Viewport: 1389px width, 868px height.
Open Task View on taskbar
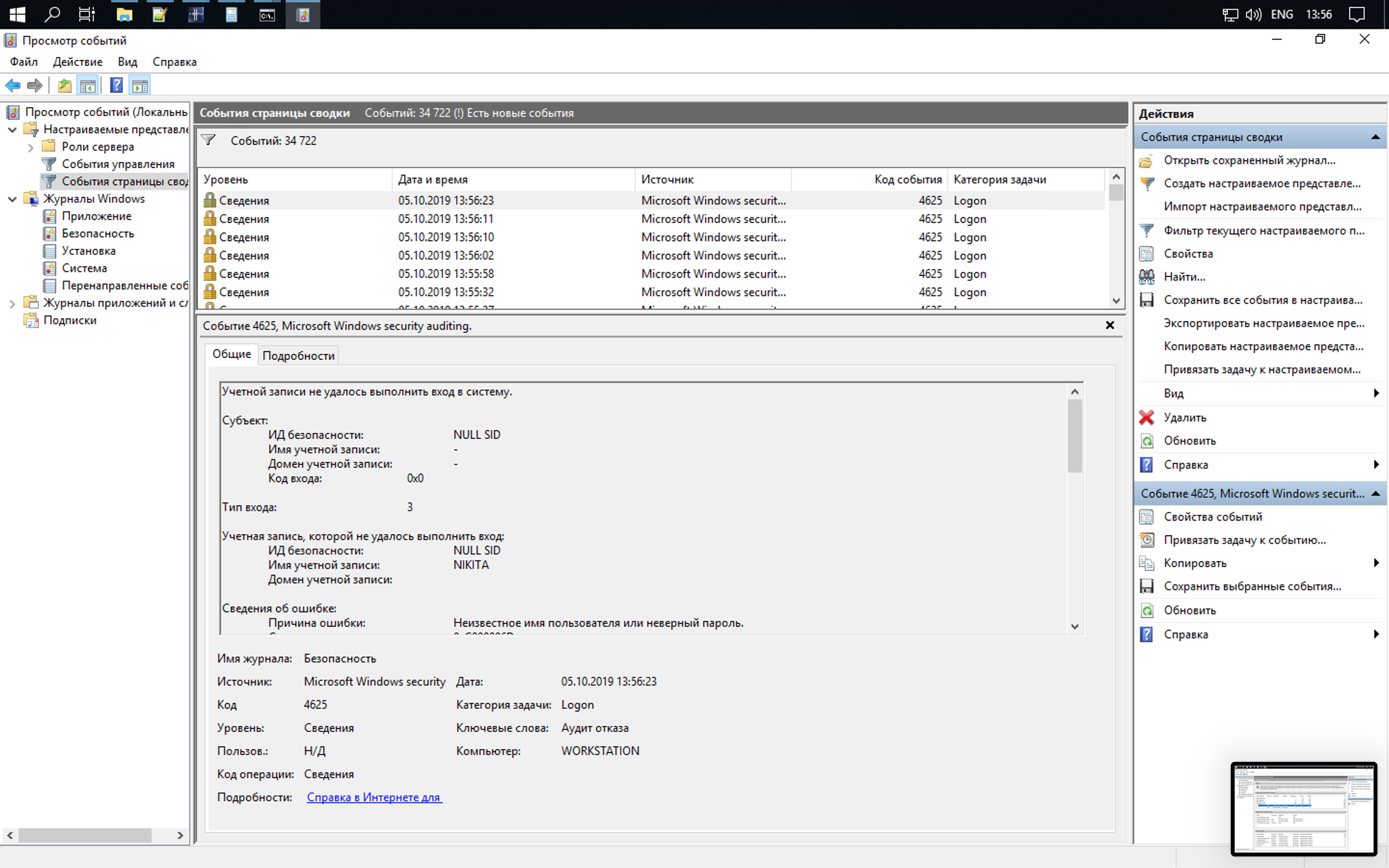click(87, 14)
